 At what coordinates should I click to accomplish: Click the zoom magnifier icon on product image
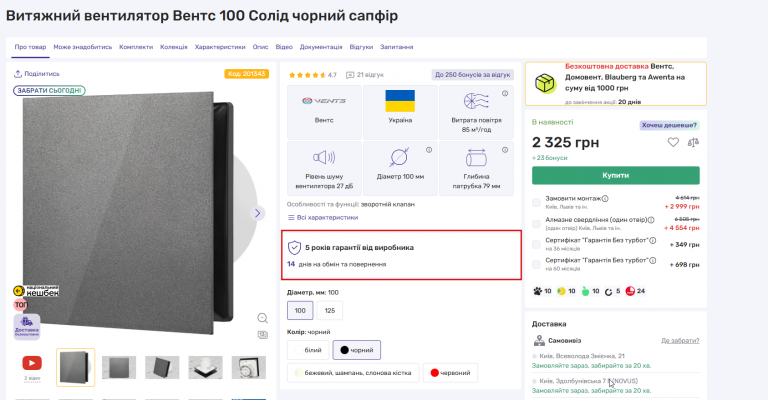coord(262,318)
